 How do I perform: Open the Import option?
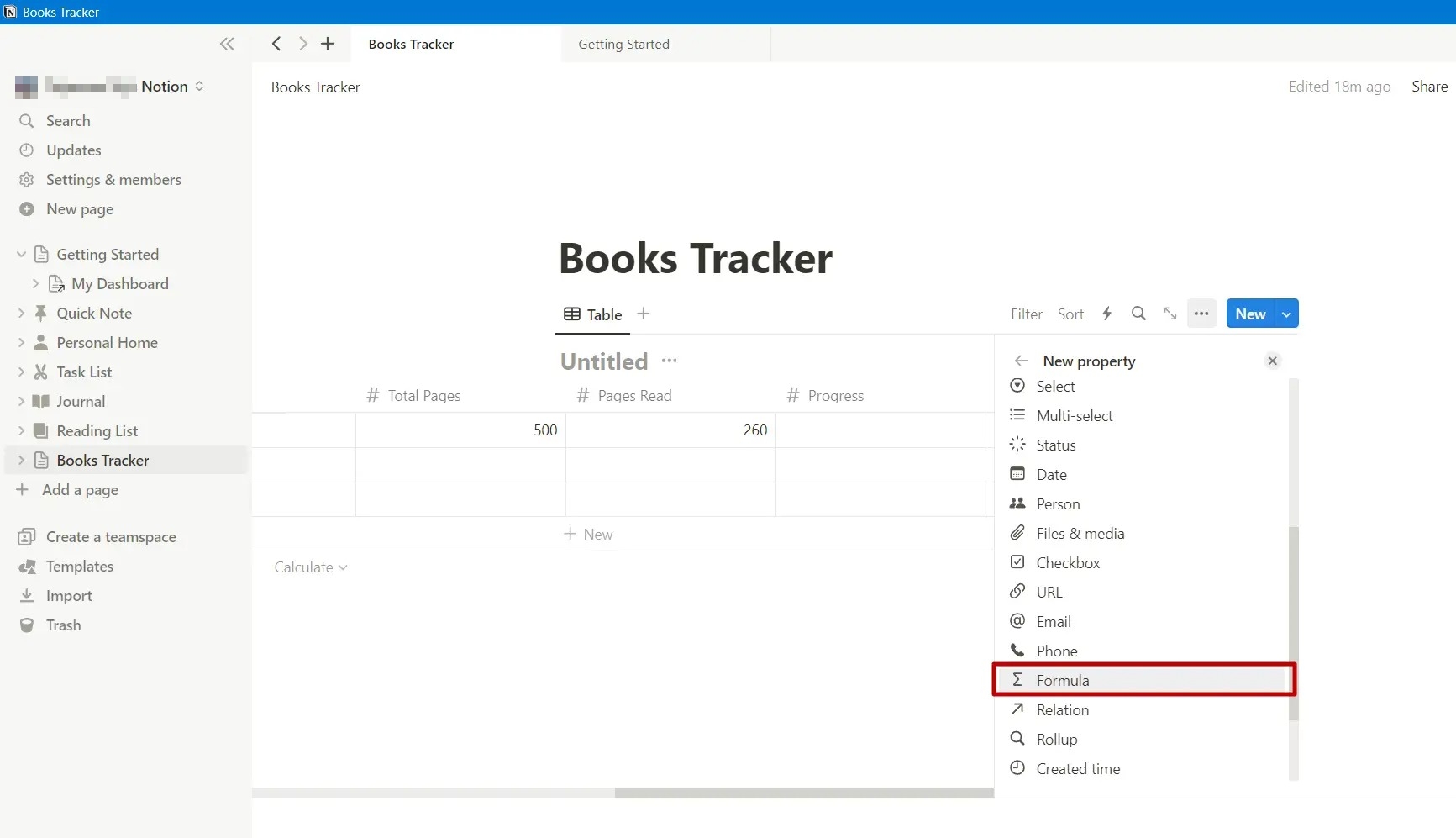67,595
